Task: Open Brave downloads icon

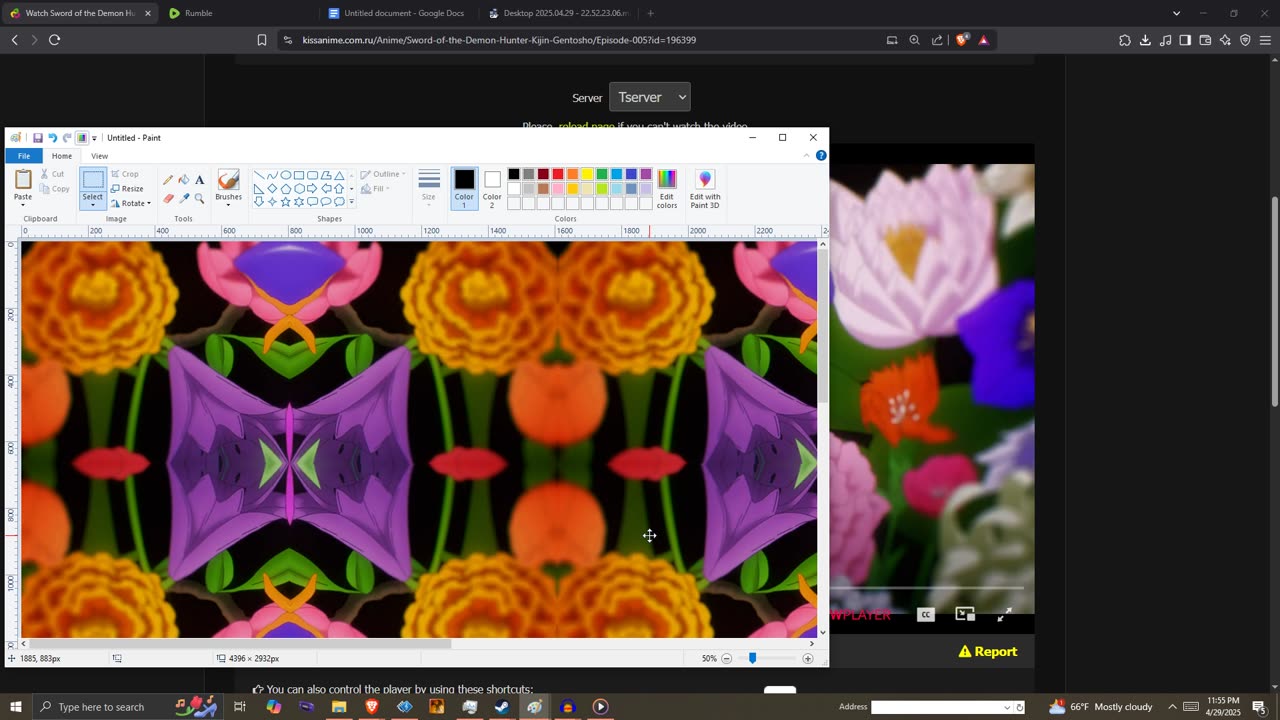Action: point(1145,40)
